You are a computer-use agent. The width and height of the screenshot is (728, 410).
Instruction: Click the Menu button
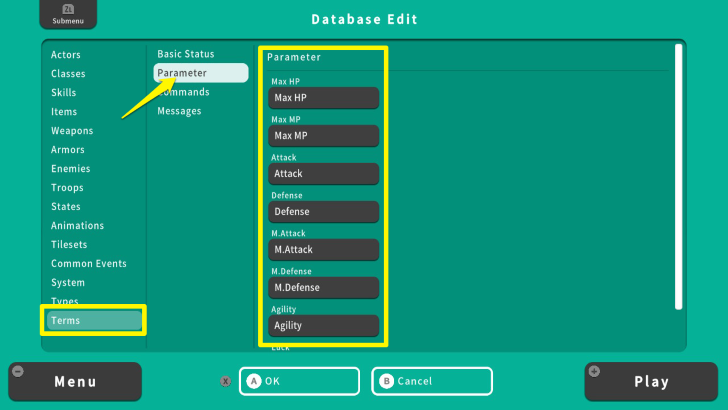(x=75, y=382)
